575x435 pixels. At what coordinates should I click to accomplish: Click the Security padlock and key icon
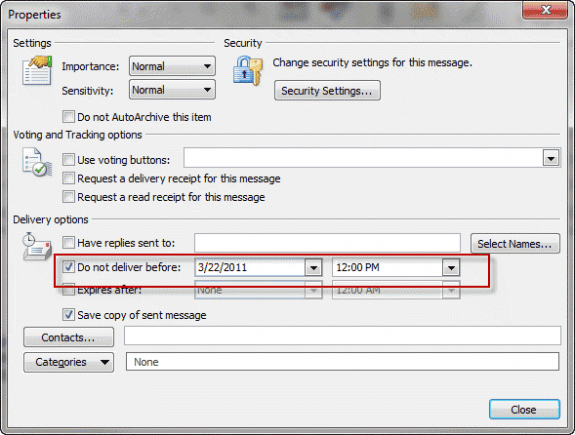[x=248, y=70]
